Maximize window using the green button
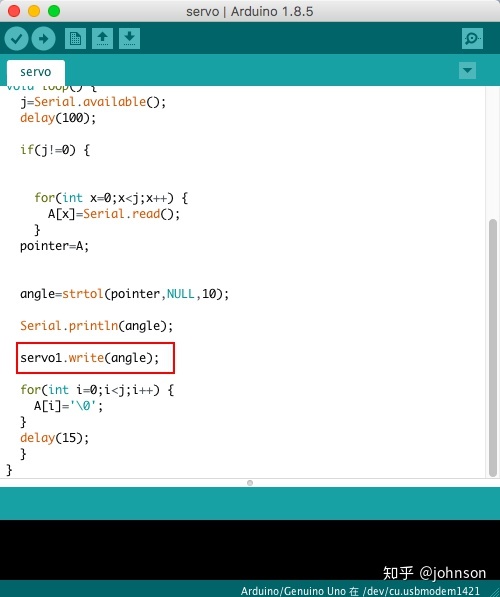The width and height of the screenshot is (500, 597). 54,11
